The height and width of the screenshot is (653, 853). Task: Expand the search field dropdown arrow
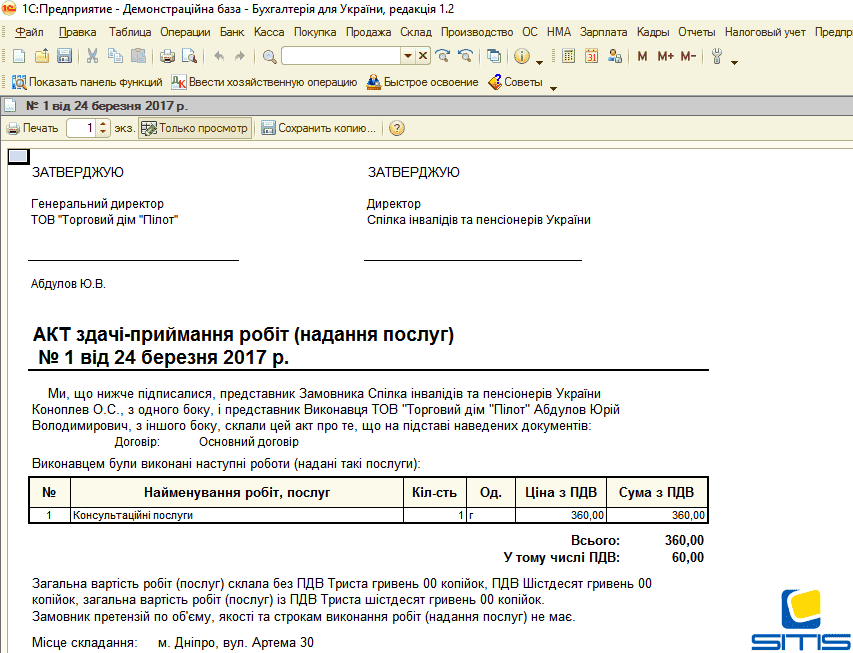pyautogui.click(x=407, y=56)
